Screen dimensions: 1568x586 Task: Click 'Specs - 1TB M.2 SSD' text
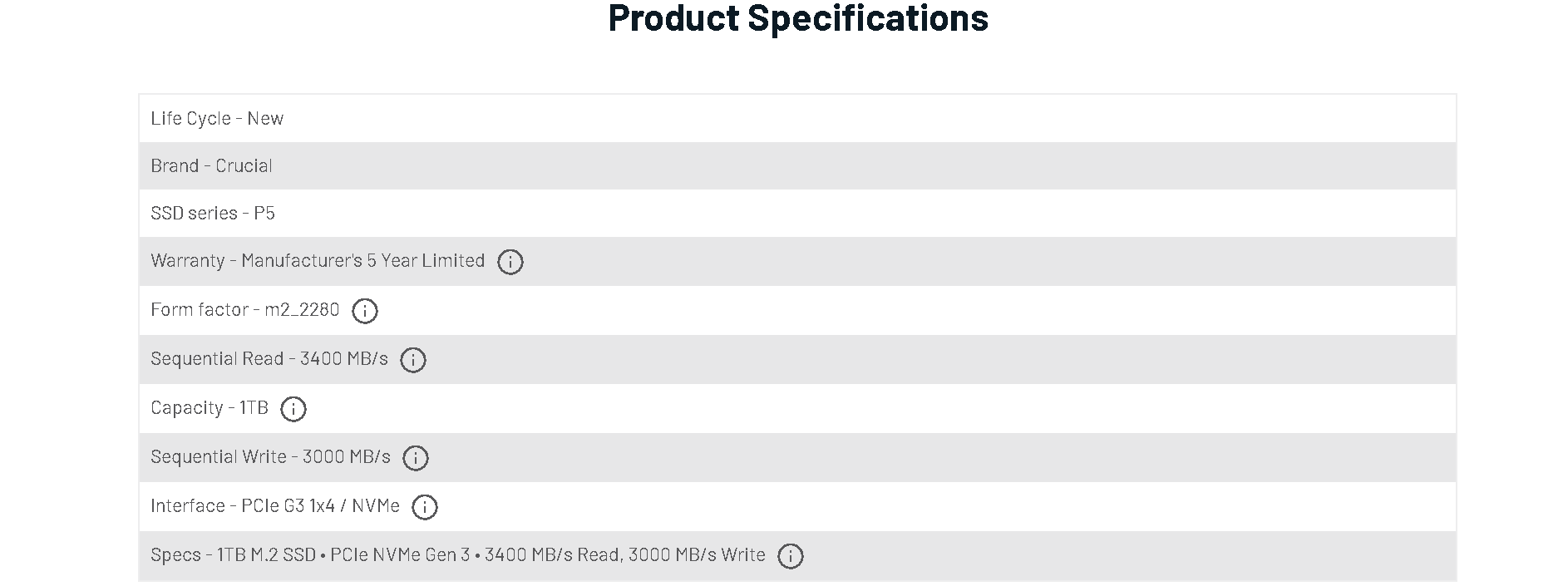click(x=233, y=554)
